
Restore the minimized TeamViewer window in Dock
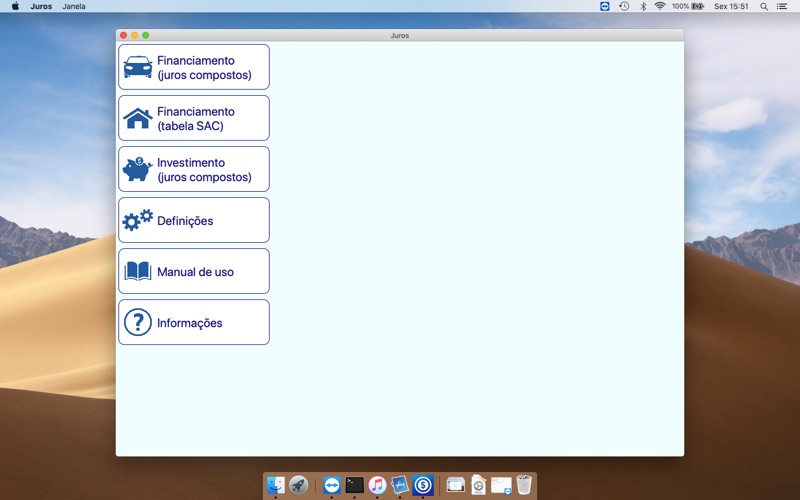click(501, 485)
